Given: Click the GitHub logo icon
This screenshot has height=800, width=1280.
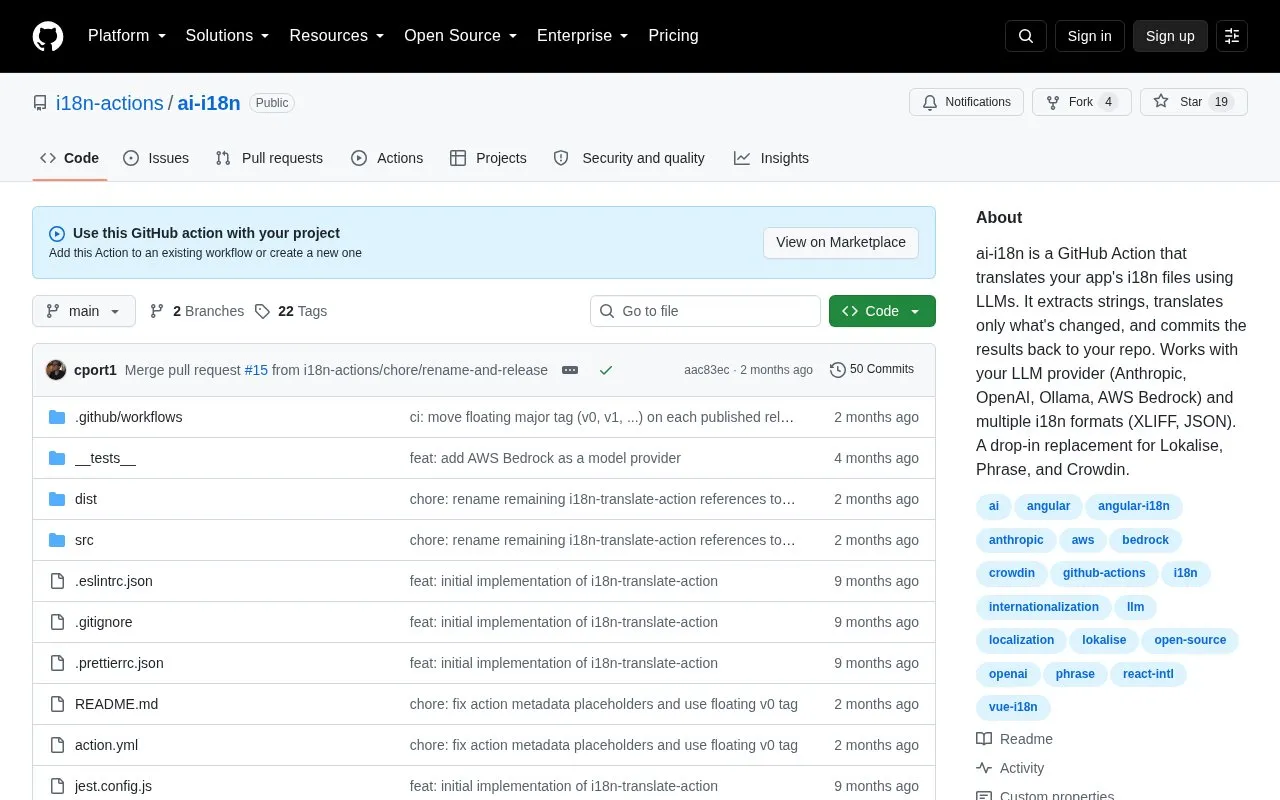Looking at the screenshot, I should coord(48,36).
